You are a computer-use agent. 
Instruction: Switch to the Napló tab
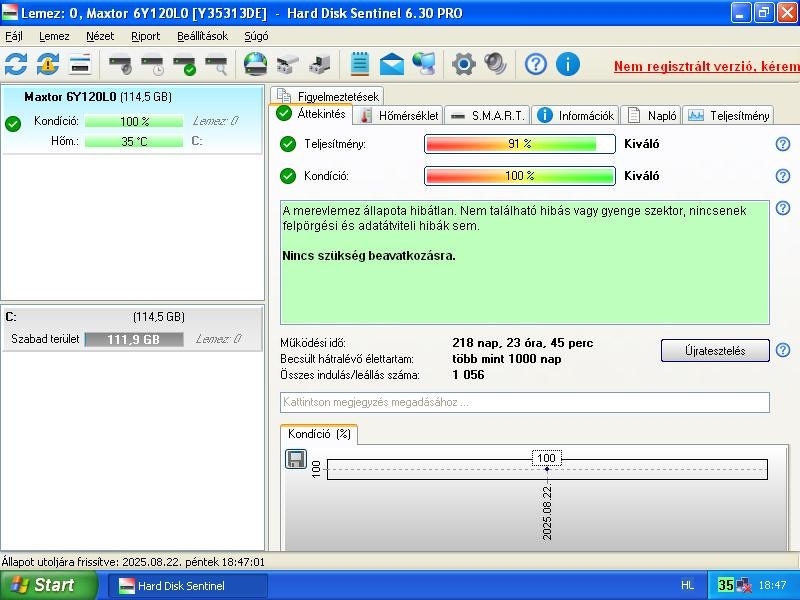tap(652, 116)
